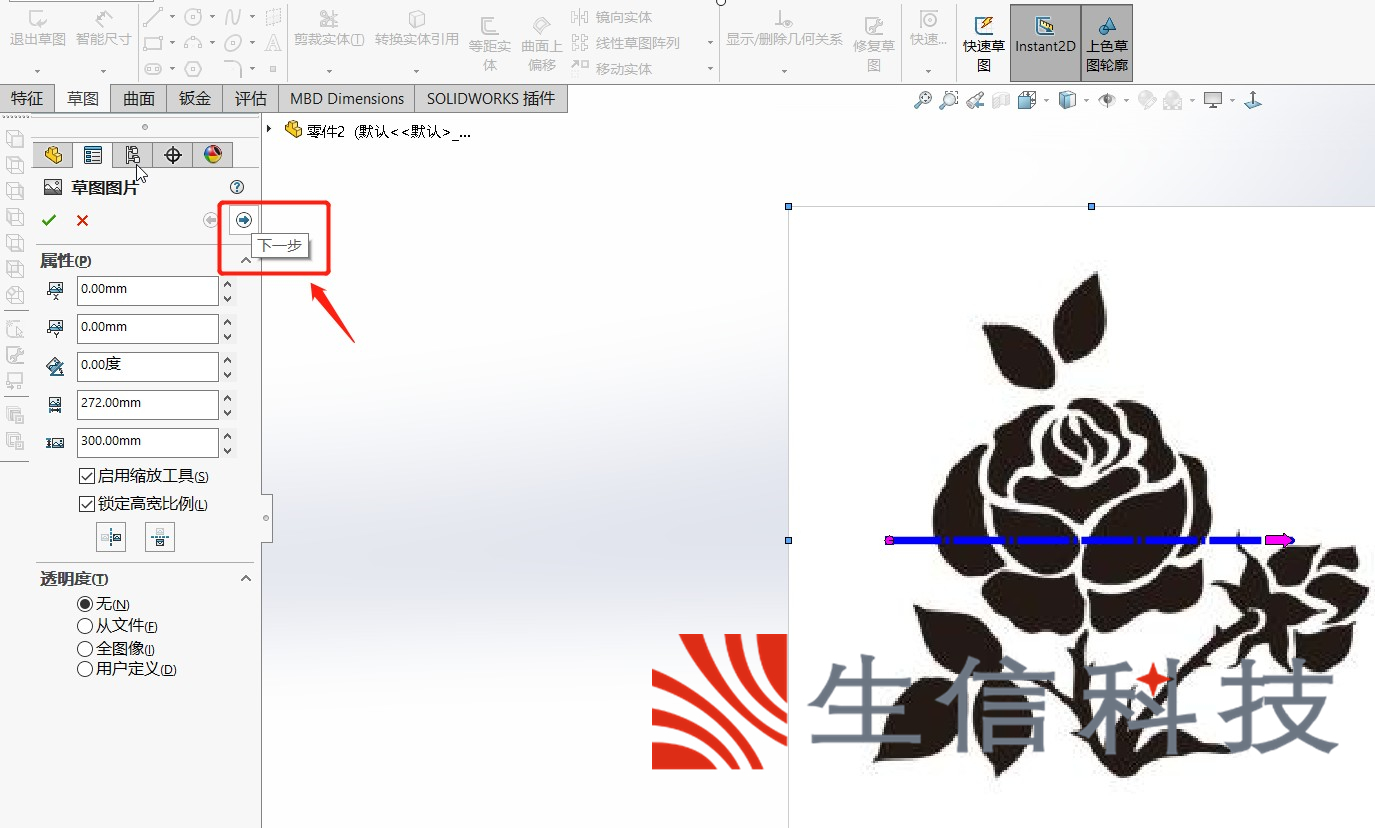Switch to DimXpertManager crosshair tab
This screenshot has width=1375, height=828.
coord(173,155)
